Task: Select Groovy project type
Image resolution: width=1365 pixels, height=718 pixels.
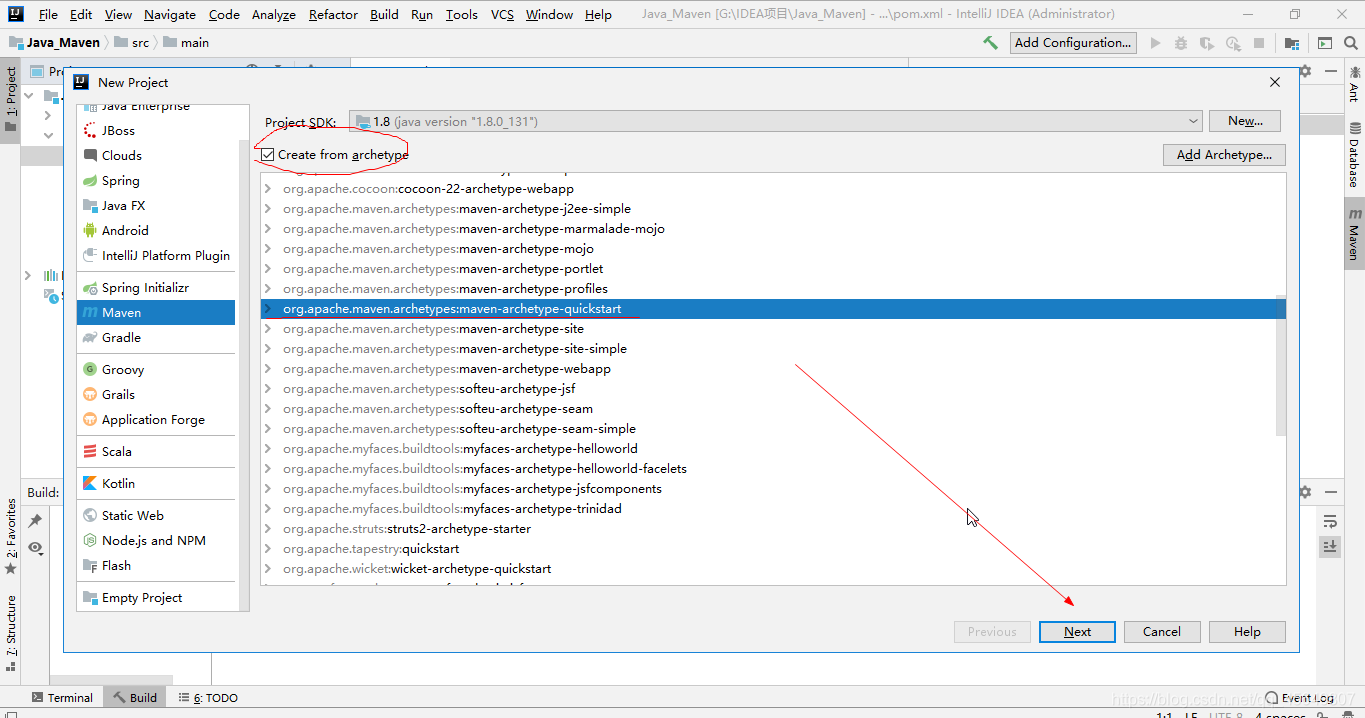Action: 156,369
